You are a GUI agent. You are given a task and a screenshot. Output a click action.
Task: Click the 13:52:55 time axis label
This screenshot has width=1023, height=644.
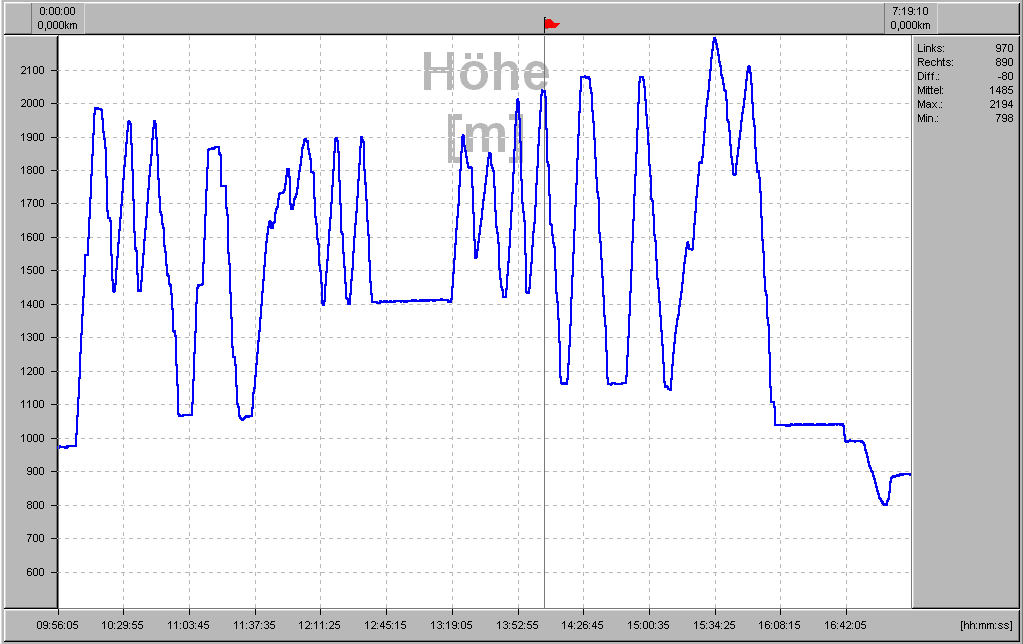(517, 625)
